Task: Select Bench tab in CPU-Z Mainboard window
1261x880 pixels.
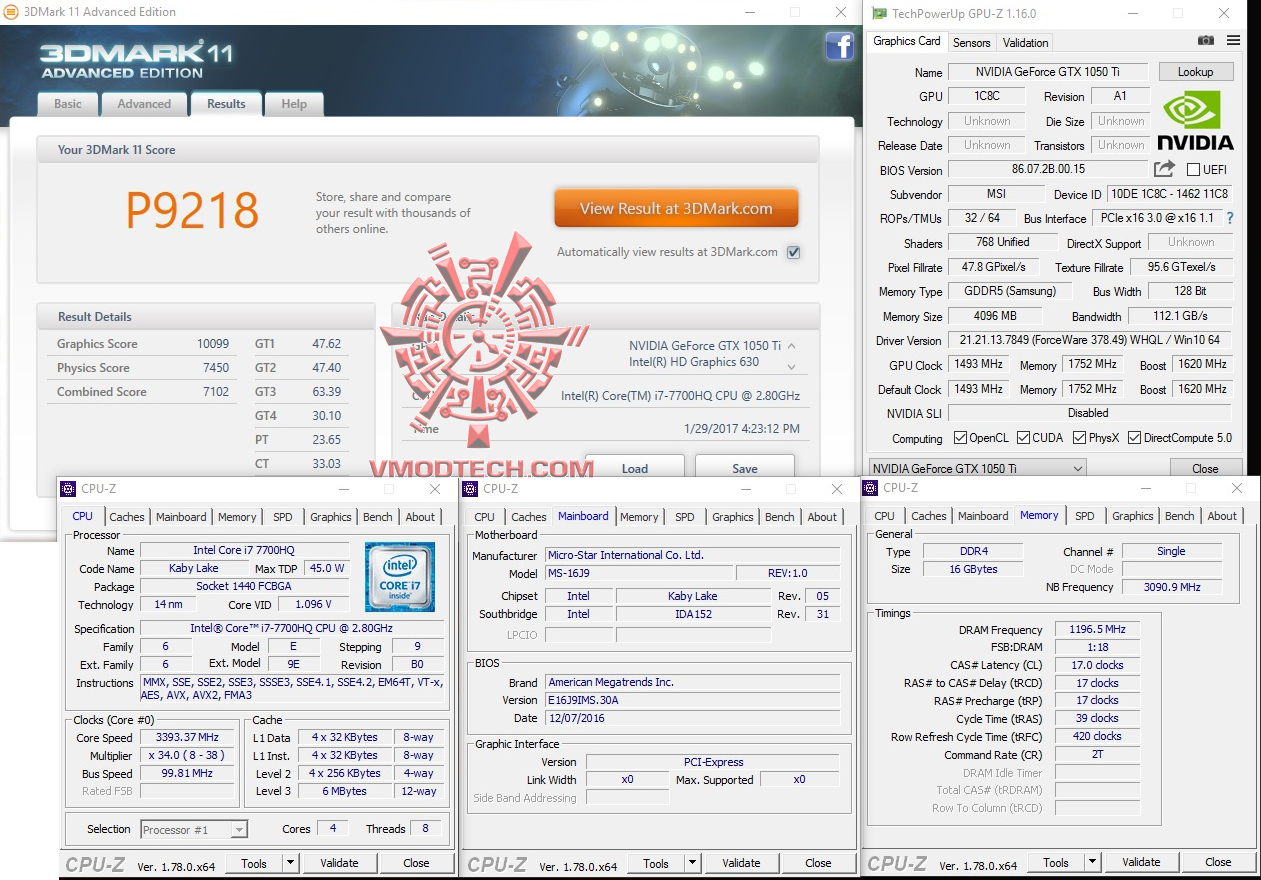Action: [779, 517]
